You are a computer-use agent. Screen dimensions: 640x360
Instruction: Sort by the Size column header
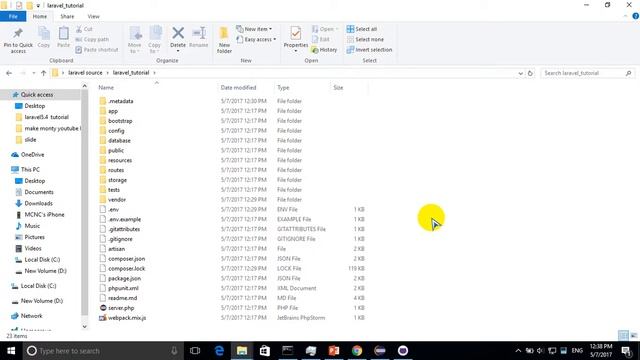coord(338,88)
